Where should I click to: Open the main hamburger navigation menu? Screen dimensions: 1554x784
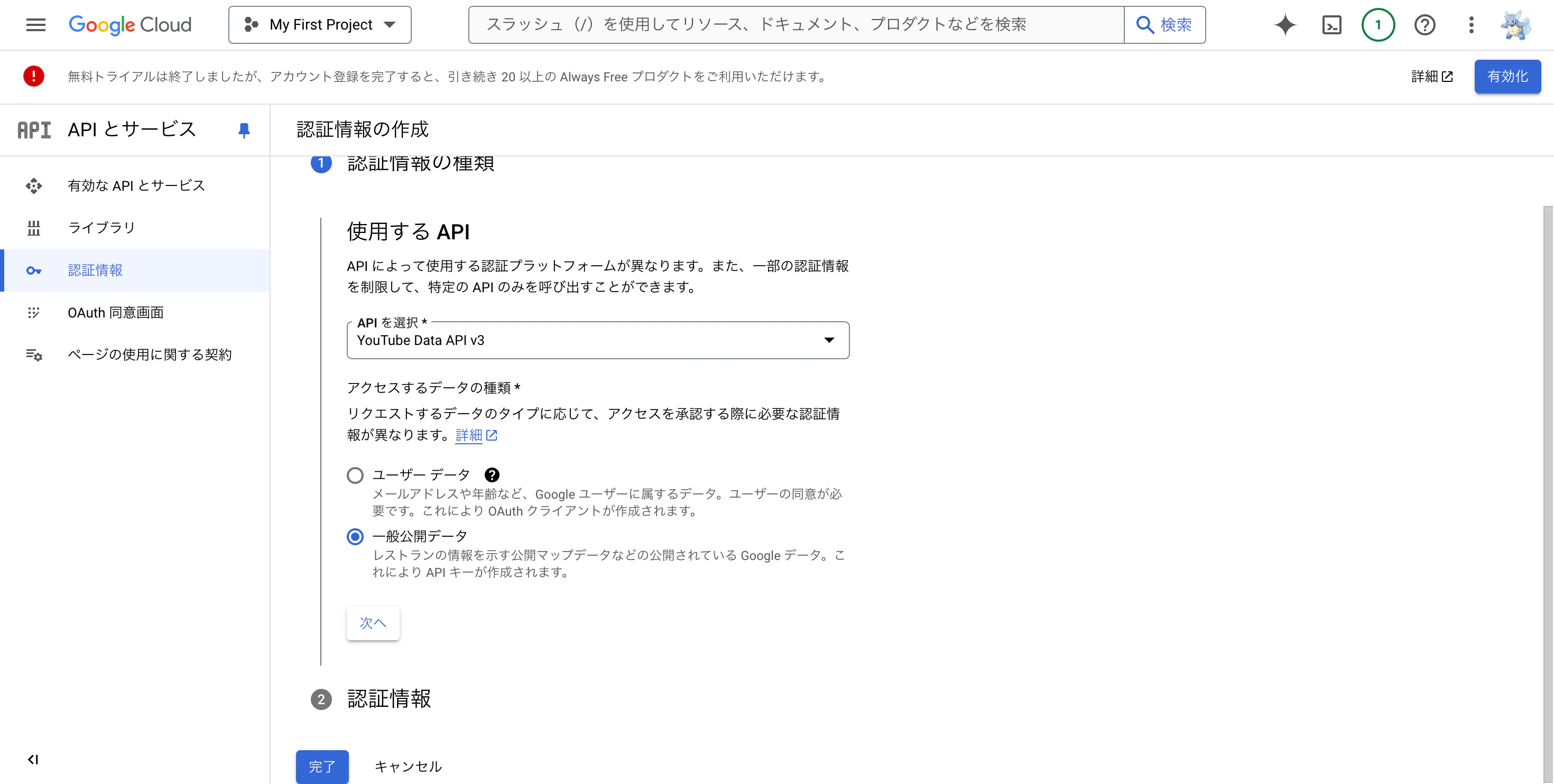click(35, 25)
